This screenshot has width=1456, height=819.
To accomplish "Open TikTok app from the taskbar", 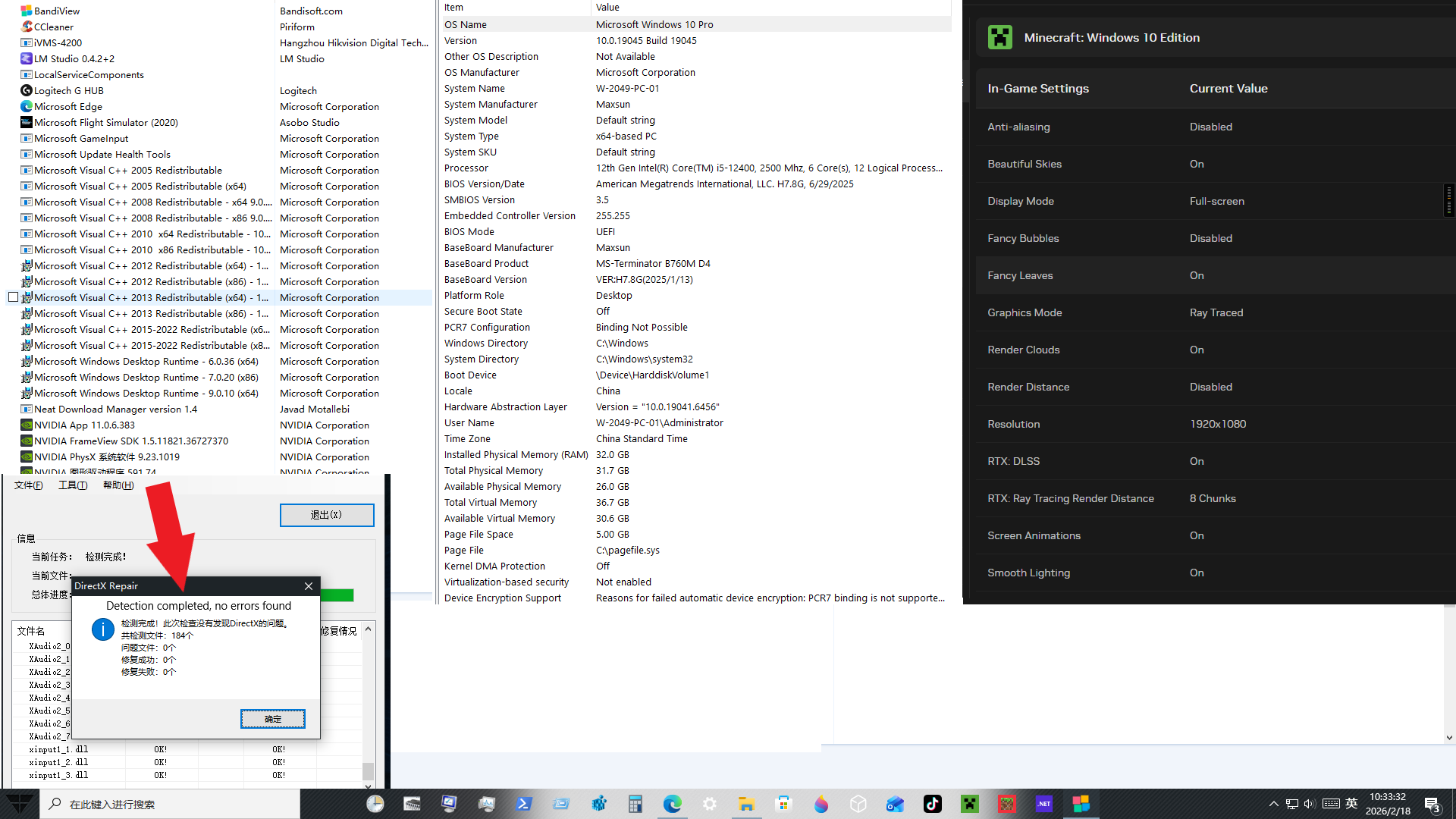I will pyautogui.click(x=932, y=804).
